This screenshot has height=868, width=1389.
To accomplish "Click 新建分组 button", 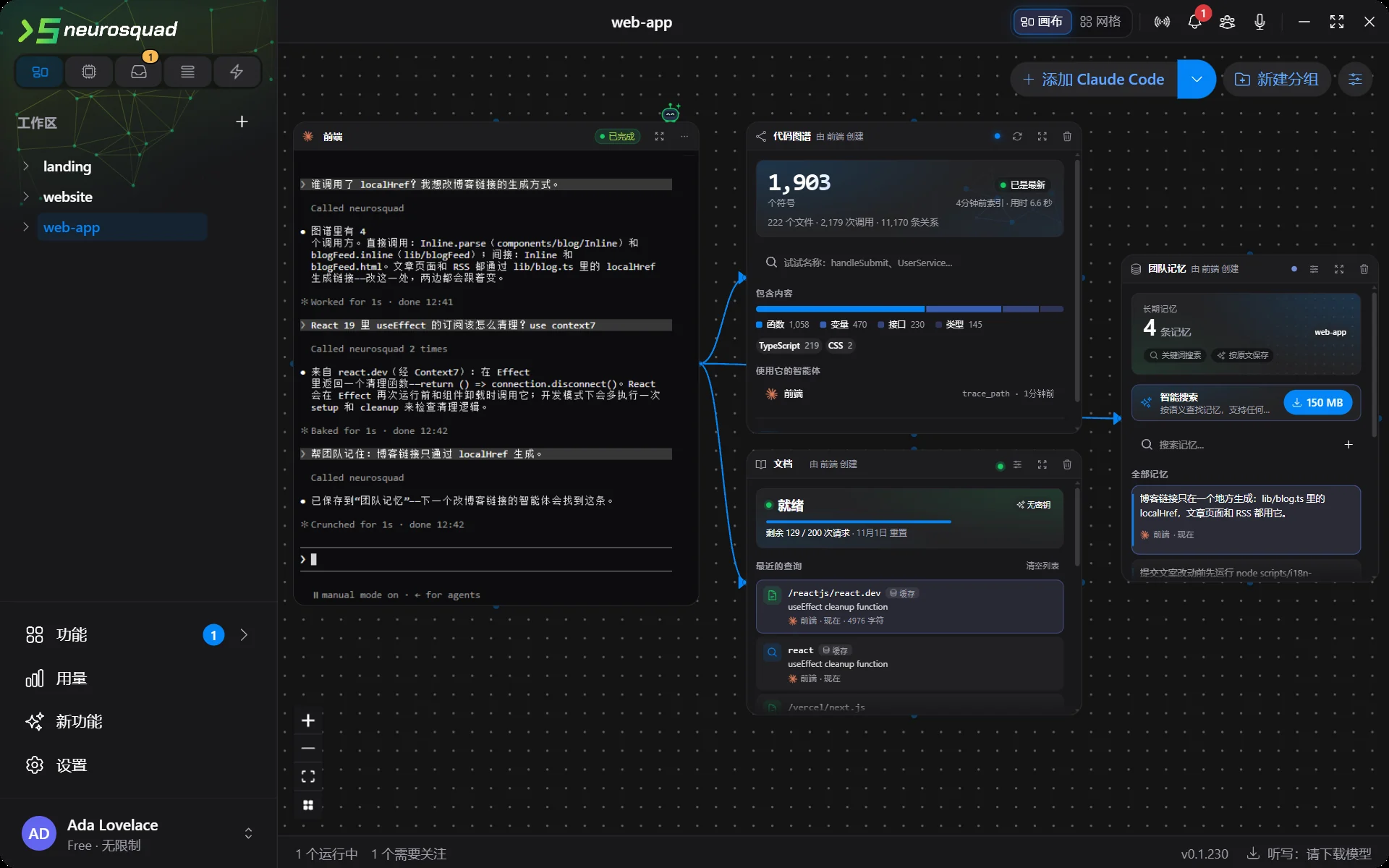I will pyautogui.click(x=1278, y=80).
